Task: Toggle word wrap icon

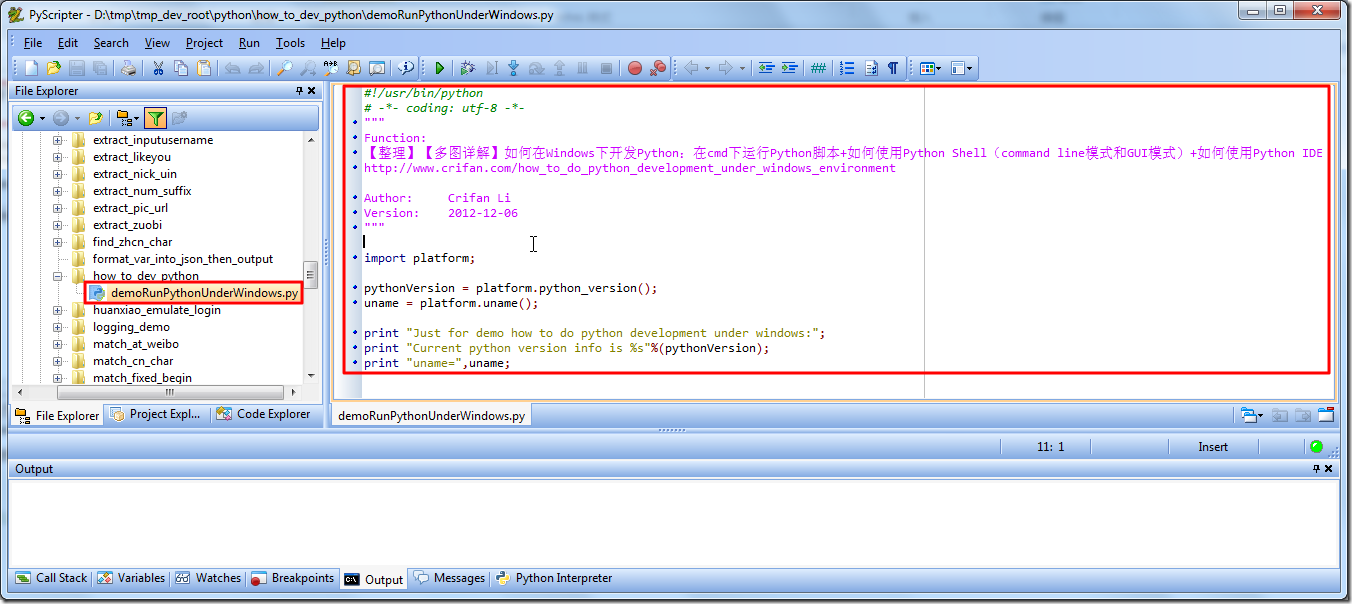Action: point(871,68)
